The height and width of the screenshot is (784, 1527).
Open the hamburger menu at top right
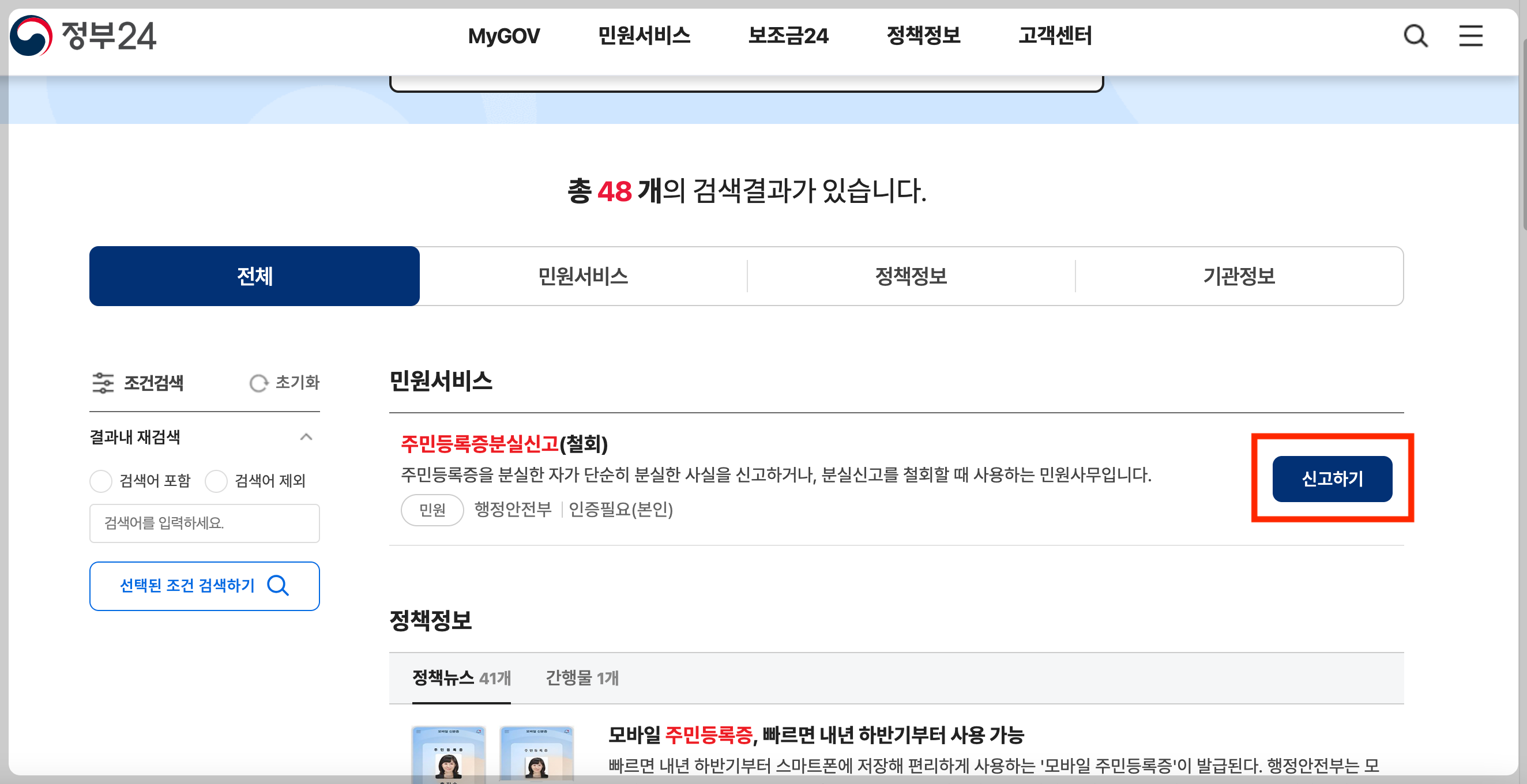click(1470, 36)
